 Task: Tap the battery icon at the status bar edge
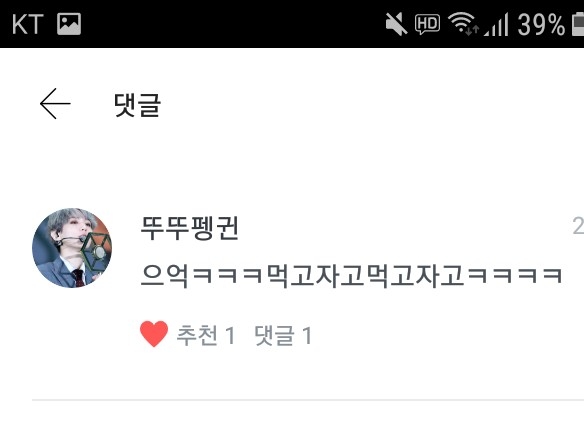click(x=578, y=24)
